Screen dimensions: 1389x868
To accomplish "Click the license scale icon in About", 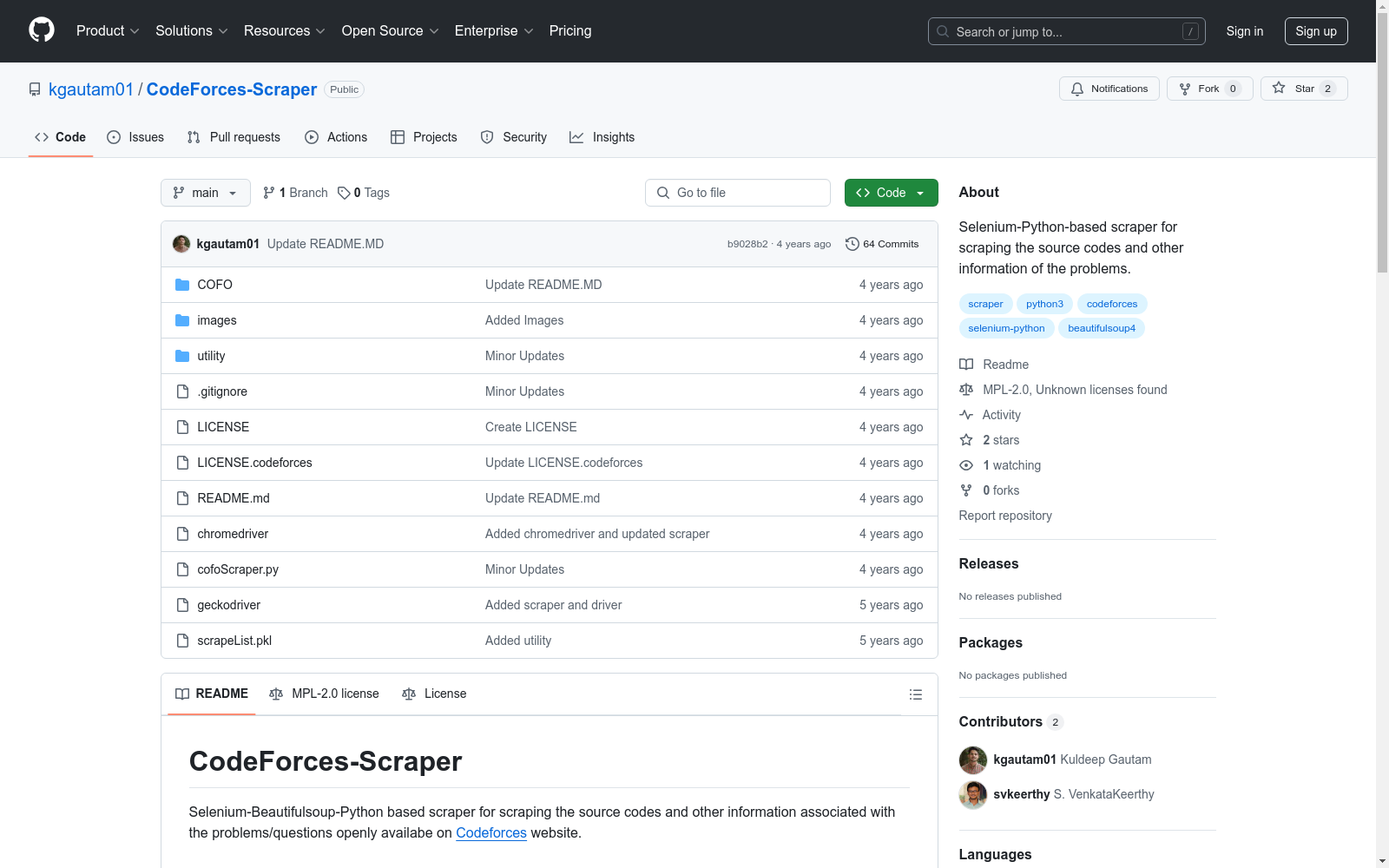I will [x=966, y=390].
